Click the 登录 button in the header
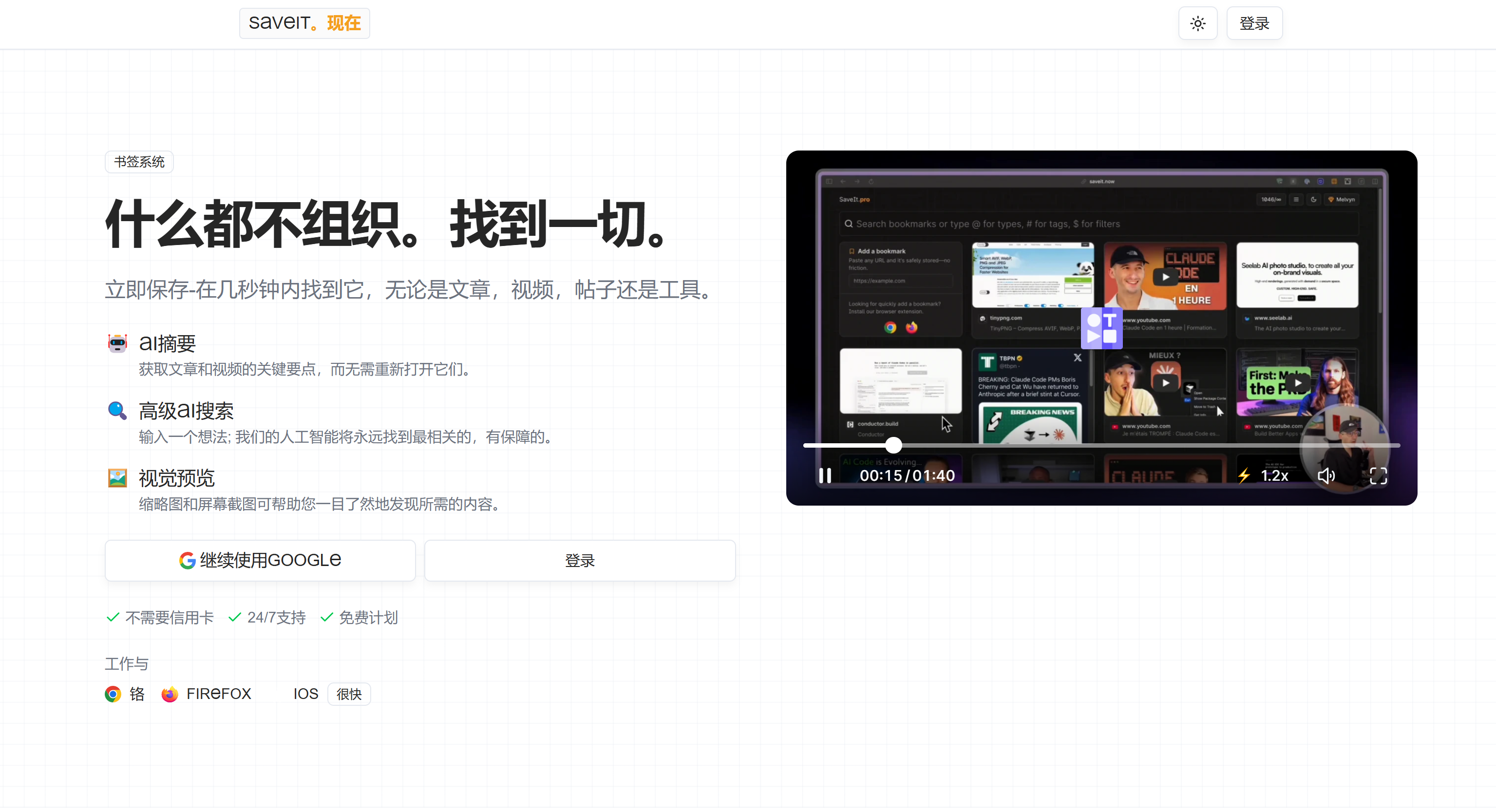Image resolution: width=1496 pixels, height=812 pixels. tap(1254, 23)
